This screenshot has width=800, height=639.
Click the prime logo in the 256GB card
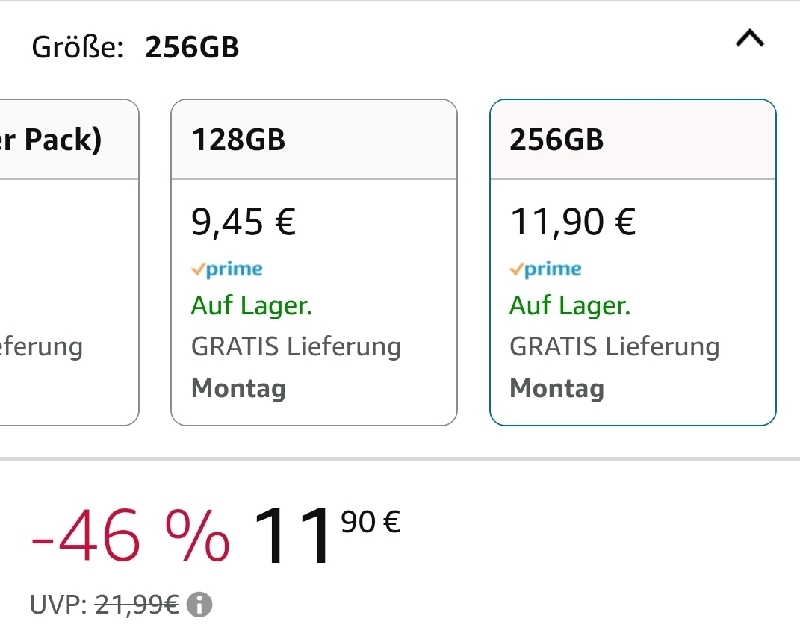(545, 269)
